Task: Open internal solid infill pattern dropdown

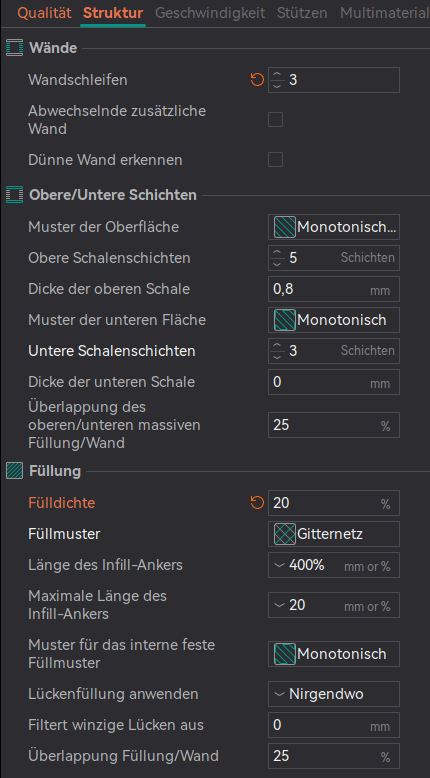Action: (334, 654)
